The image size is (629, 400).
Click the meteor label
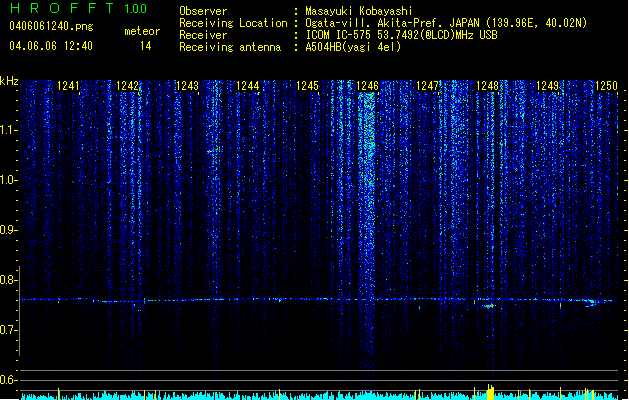coord(142,31)
